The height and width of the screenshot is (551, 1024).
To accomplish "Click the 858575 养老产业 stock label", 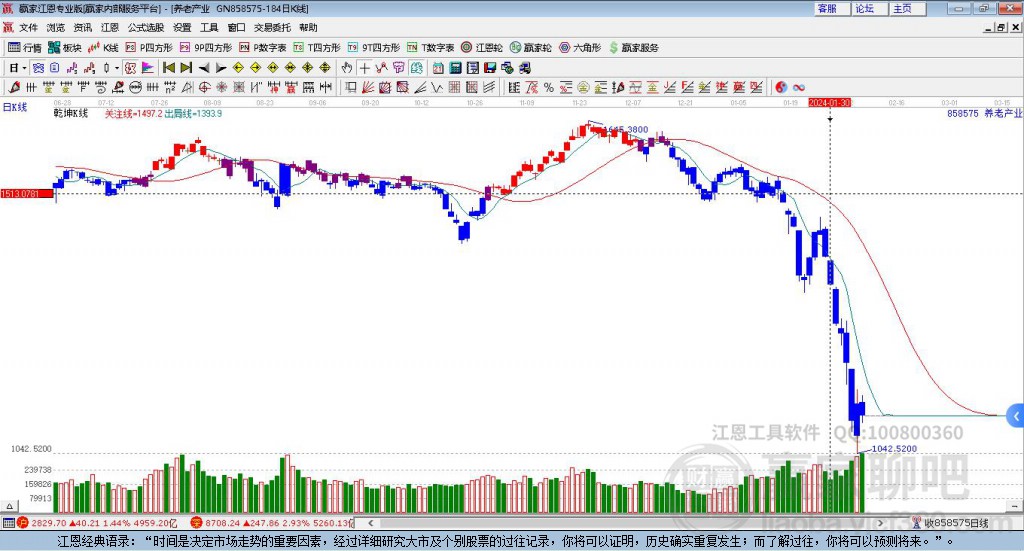I will (984, 114).
